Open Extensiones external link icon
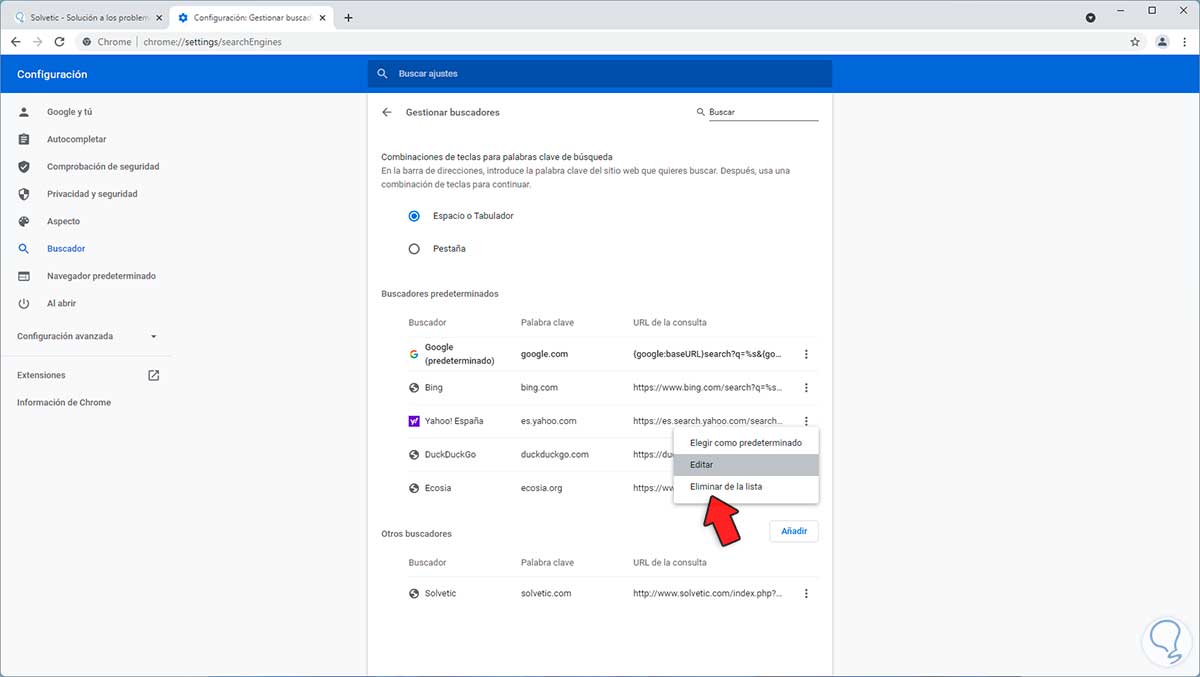 tap(153, 375)
